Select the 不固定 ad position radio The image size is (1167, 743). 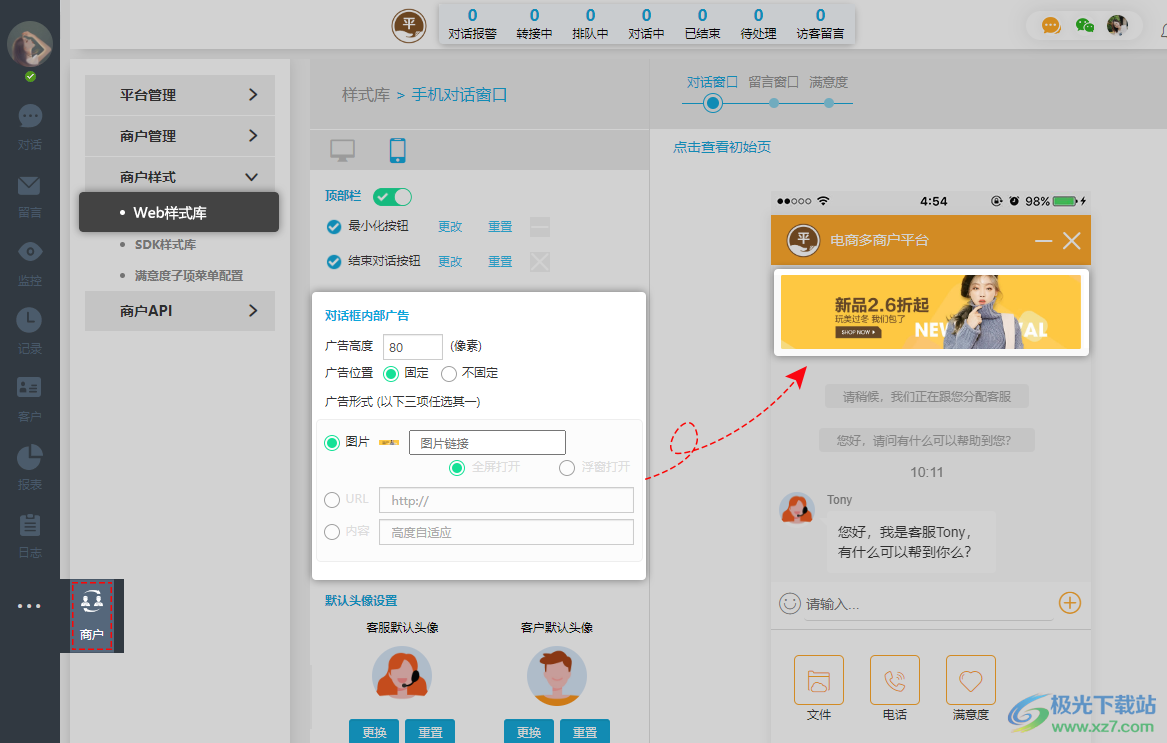(x=448, y=372)
